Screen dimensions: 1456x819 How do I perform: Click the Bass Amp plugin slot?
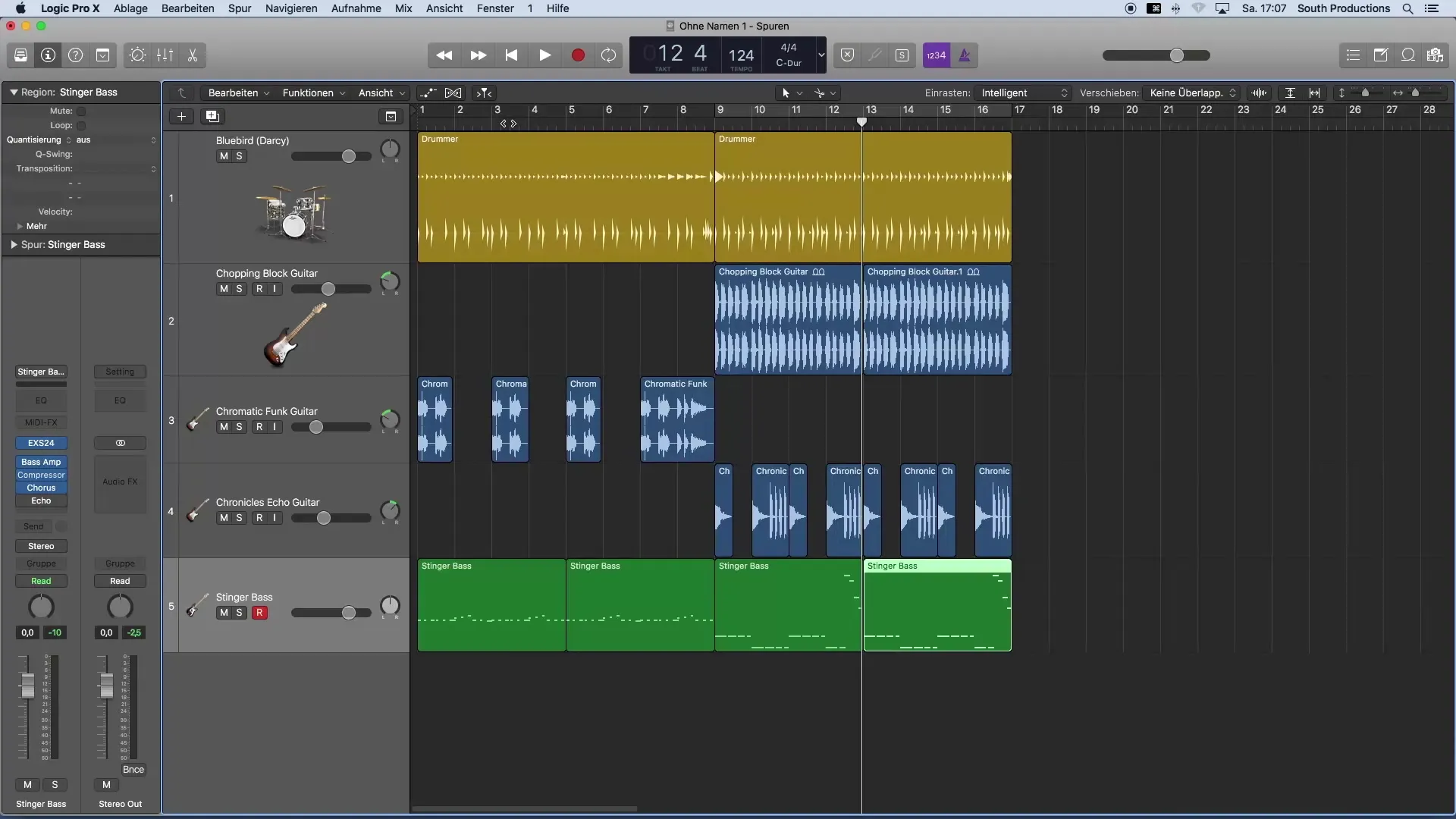[x=41, y=462]
